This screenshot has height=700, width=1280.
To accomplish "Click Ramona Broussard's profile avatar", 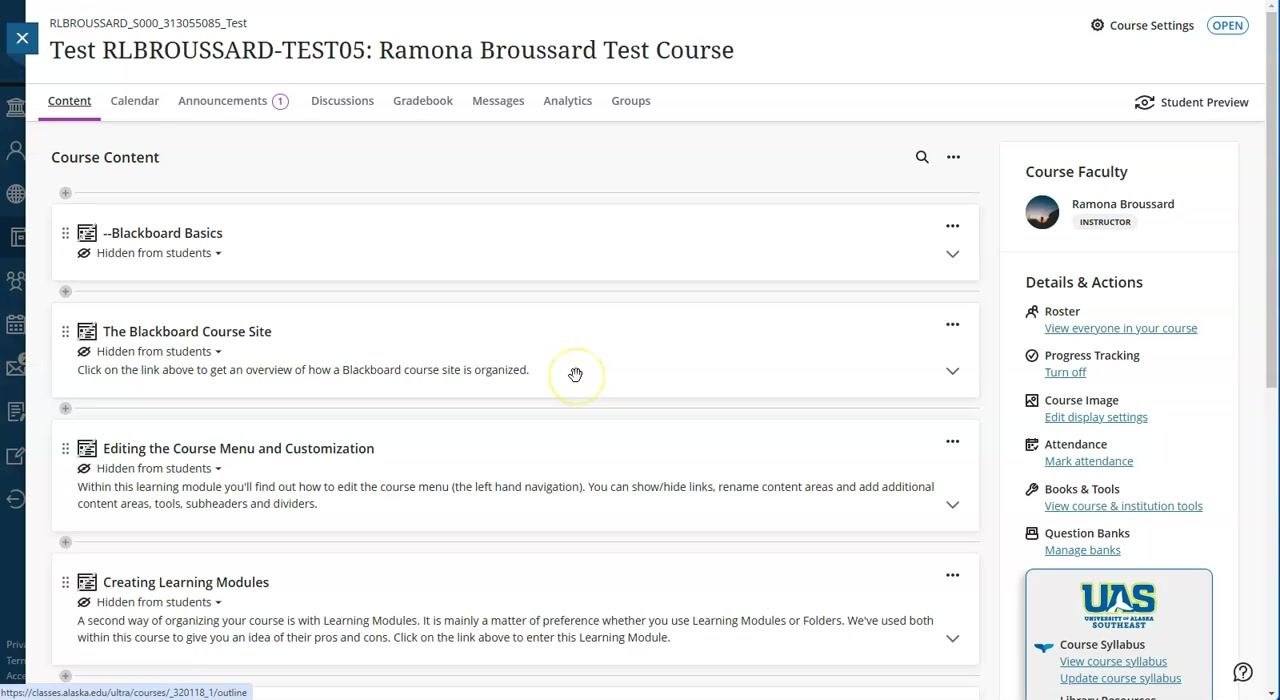I will (1042, 212).
